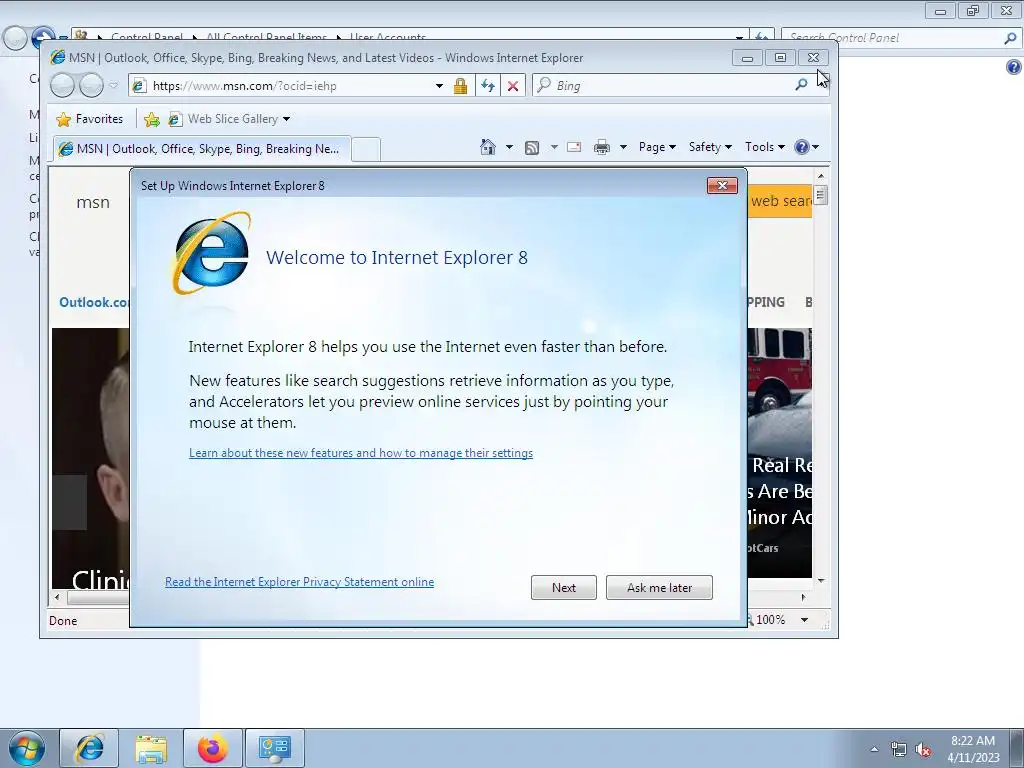Close the Set Up Internet Explorer 8 dialog
Image resolution: width=1024 pixels, height=768 pixels.
coord(722,185)
